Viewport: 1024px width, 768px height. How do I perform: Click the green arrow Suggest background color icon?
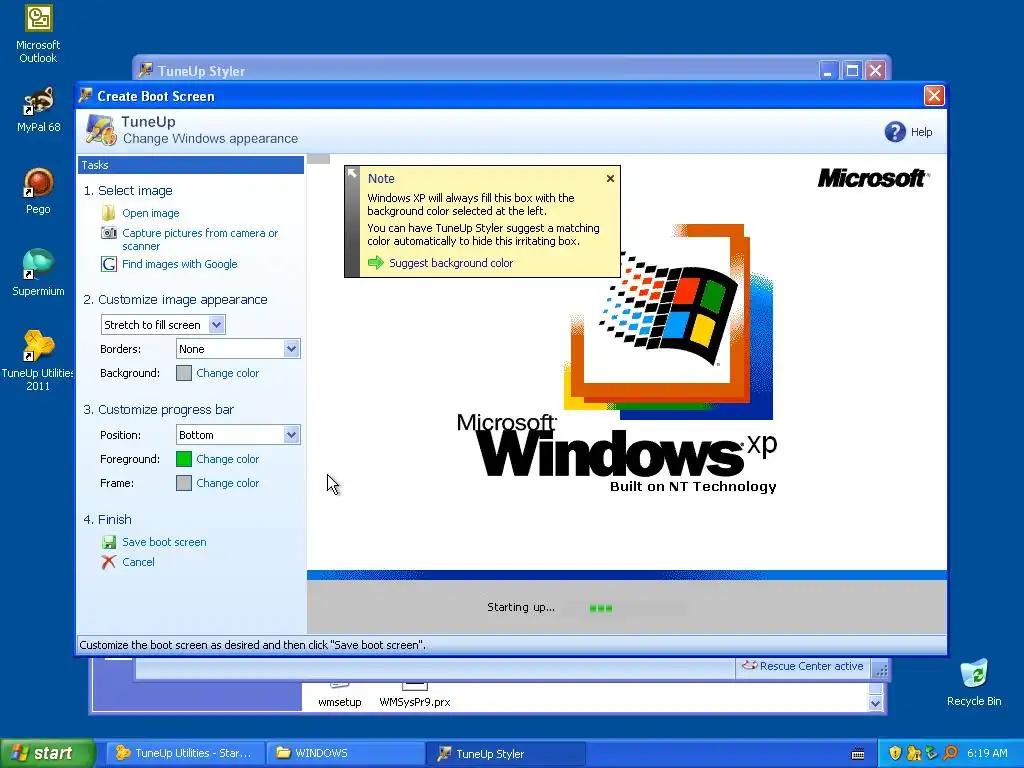coord(376,263)
